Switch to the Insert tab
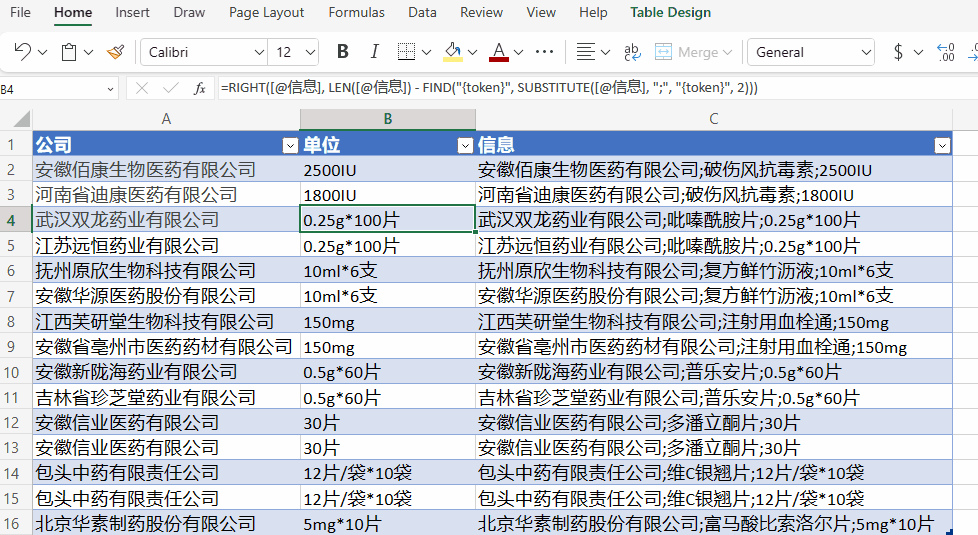This screenshot has width=978, height=535. click(x=132, y=12)
